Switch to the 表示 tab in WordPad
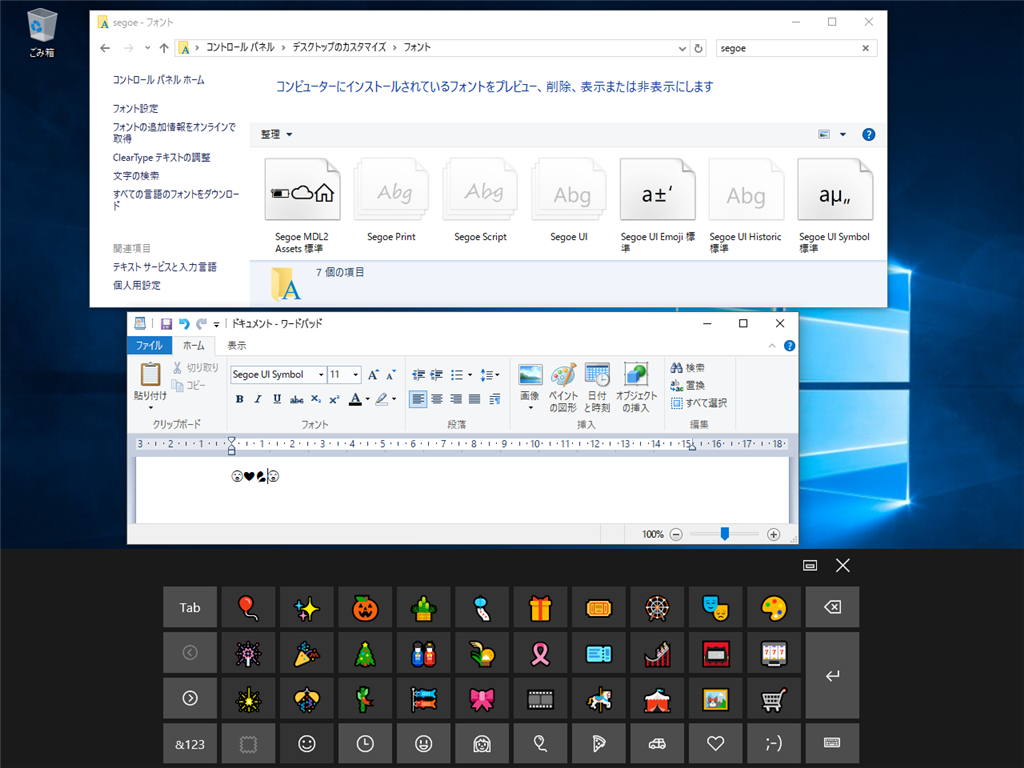1024x768 pixels. coord(236,345)
